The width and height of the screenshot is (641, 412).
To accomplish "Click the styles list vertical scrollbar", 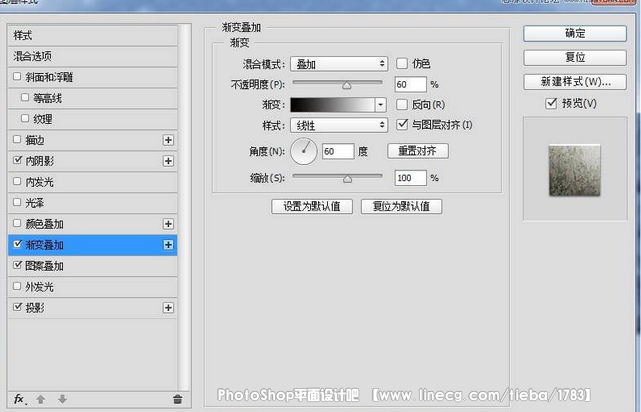I will coord(186,207).
